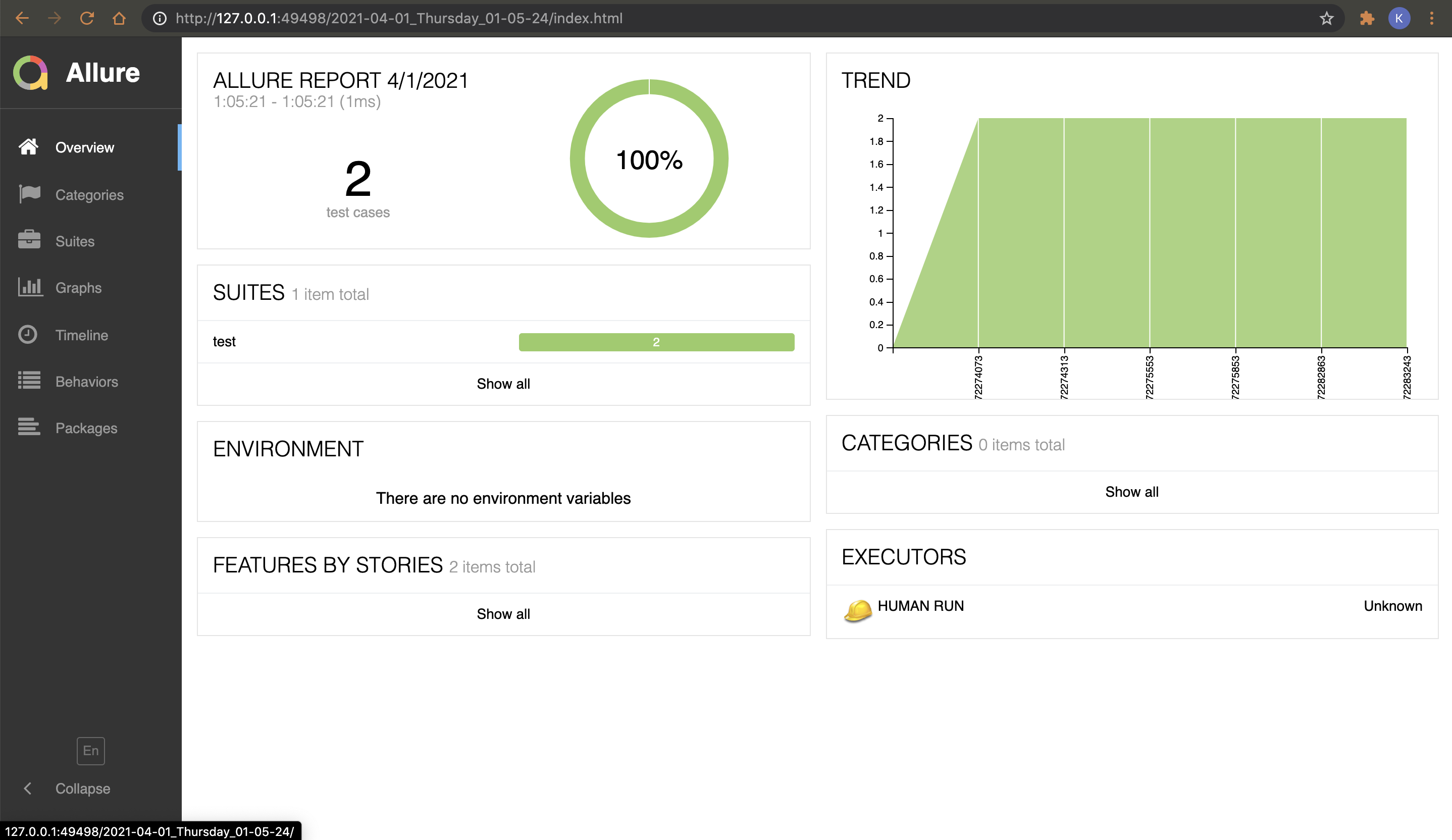Click the Behaviors list icon

[29, 381]
